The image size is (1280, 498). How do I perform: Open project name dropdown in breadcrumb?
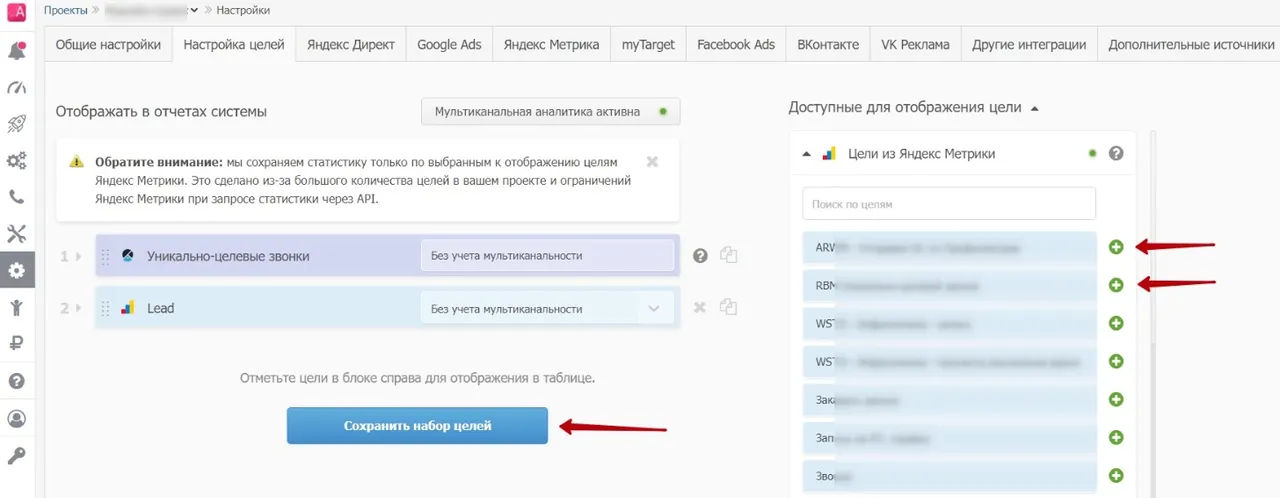pos(194,10)
